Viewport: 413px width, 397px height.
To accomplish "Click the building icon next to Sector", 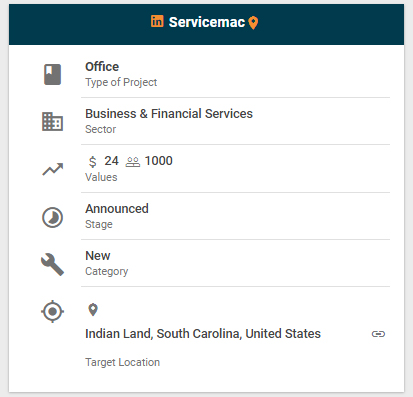I will (52, 122).
